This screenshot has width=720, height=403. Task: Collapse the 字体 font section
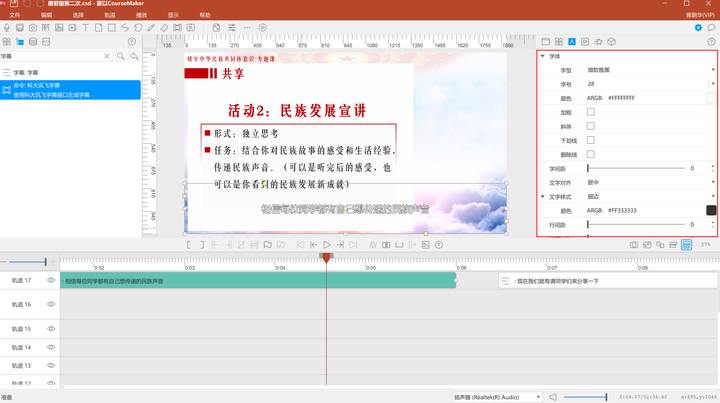(543, 56)
